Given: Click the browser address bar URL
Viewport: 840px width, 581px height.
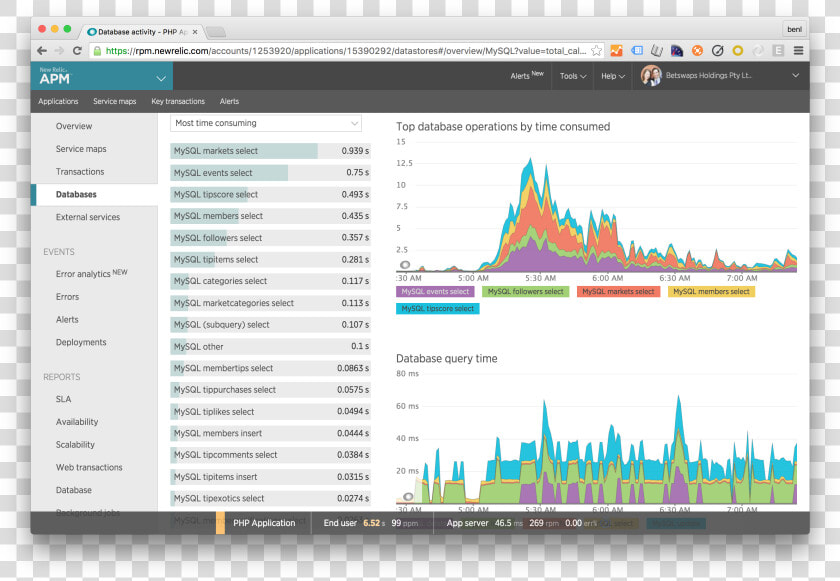Looking at the screenshot, I should click(x=346, y=51).
